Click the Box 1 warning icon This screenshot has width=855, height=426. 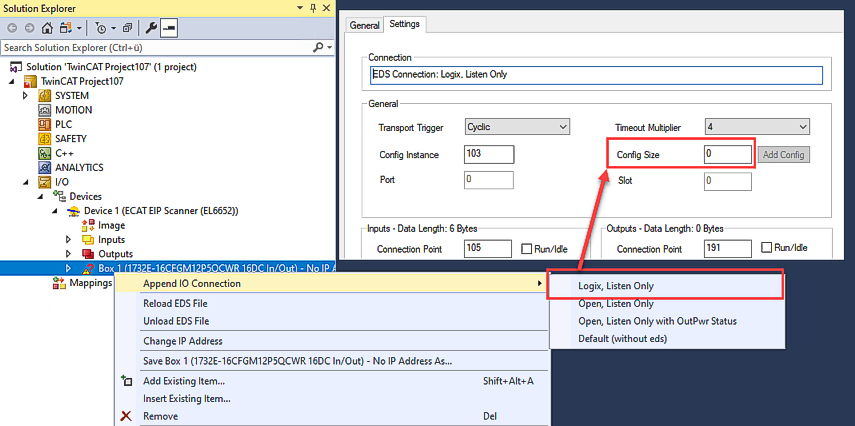click(88, 268)
